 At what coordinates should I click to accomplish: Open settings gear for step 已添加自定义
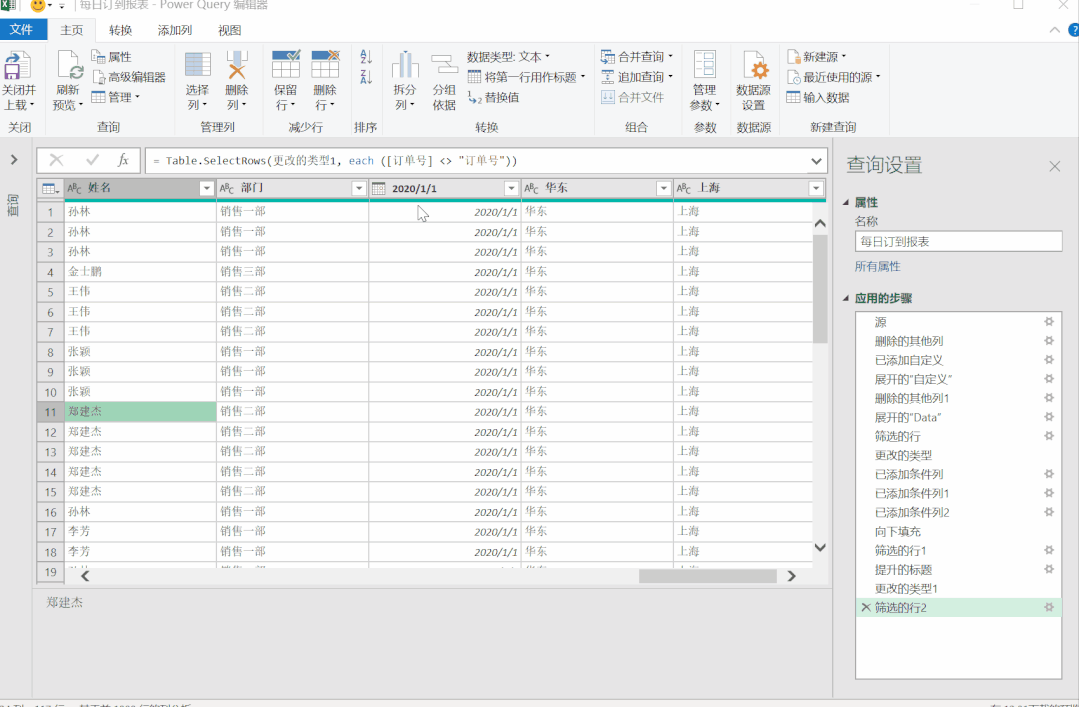pos(1049,359)
